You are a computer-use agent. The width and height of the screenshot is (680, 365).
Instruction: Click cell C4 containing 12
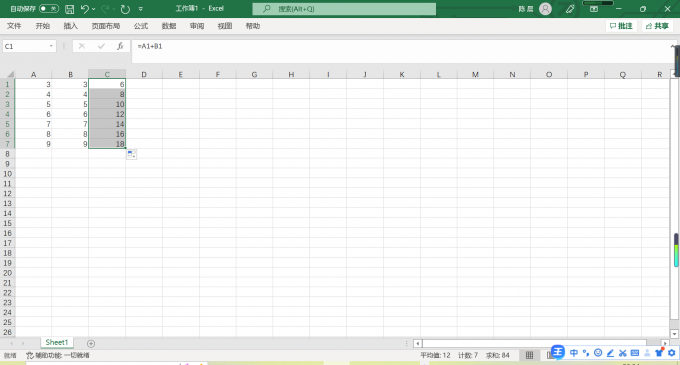(107, 114)
